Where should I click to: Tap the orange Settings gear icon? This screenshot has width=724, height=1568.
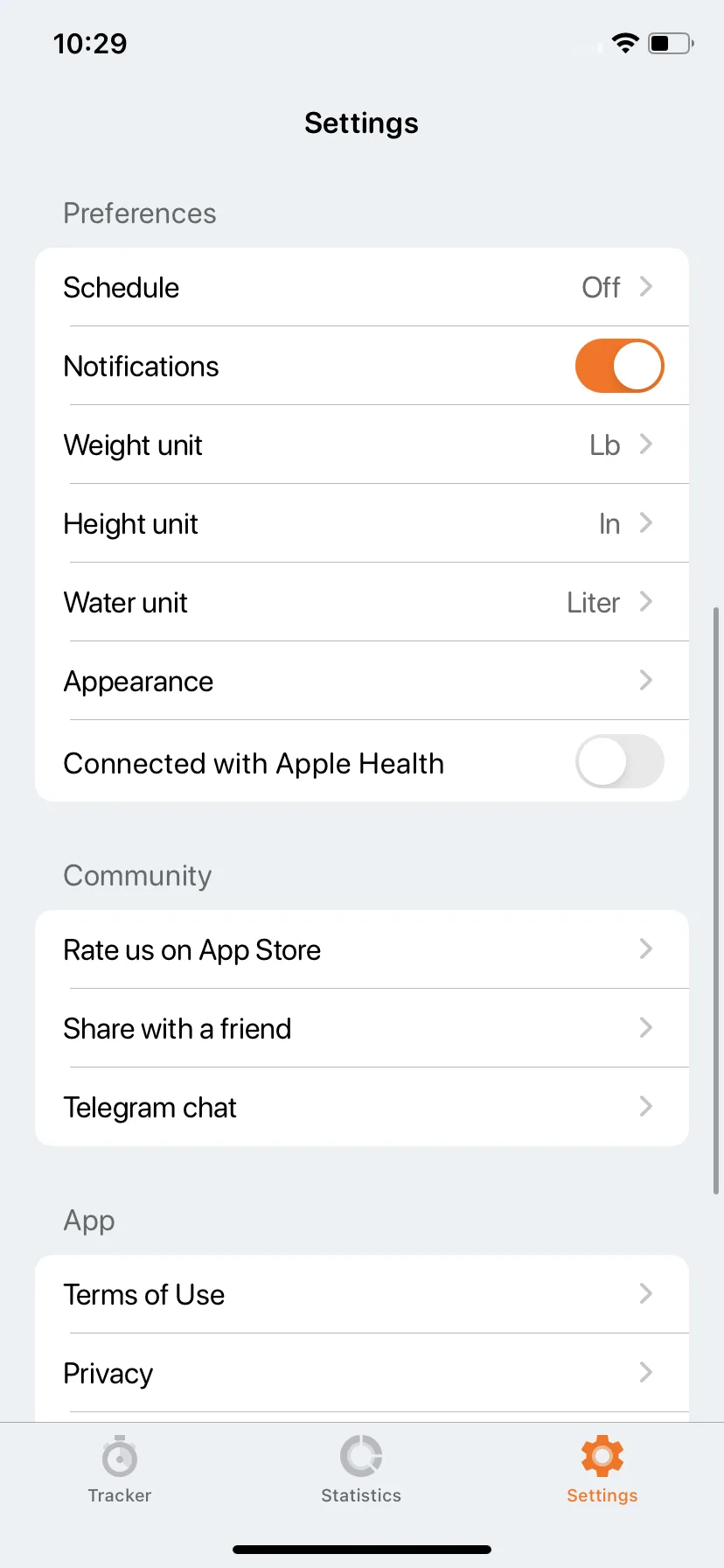coord(602,1456)
